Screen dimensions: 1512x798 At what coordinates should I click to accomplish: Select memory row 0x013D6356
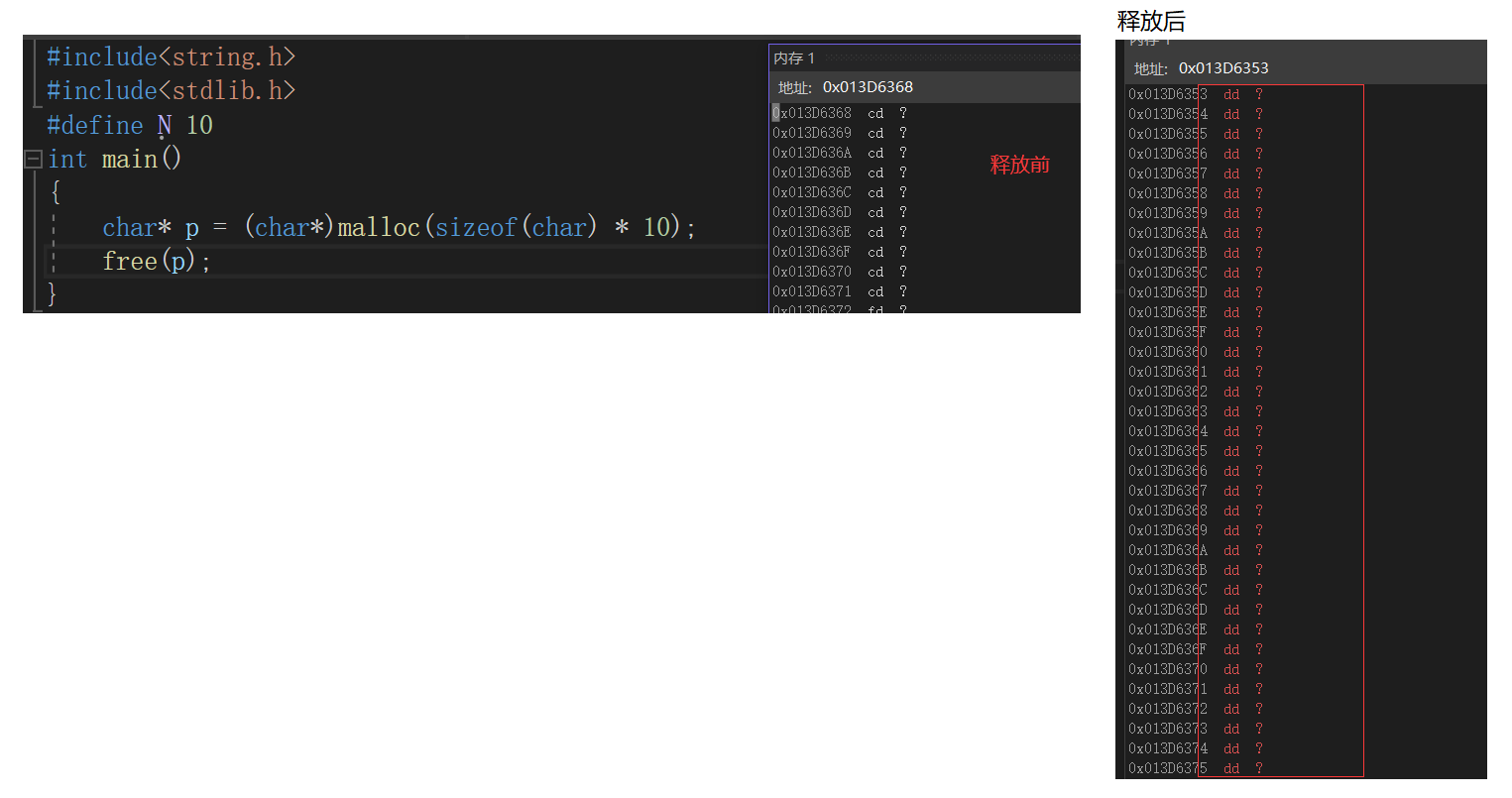coord(1196,154)
